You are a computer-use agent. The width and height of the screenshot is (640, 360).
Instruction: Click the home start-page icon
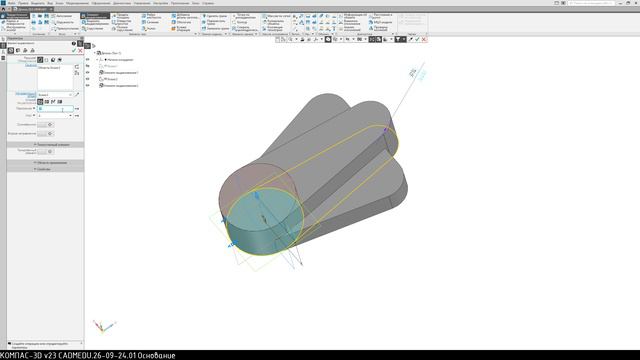click(4, 9)
